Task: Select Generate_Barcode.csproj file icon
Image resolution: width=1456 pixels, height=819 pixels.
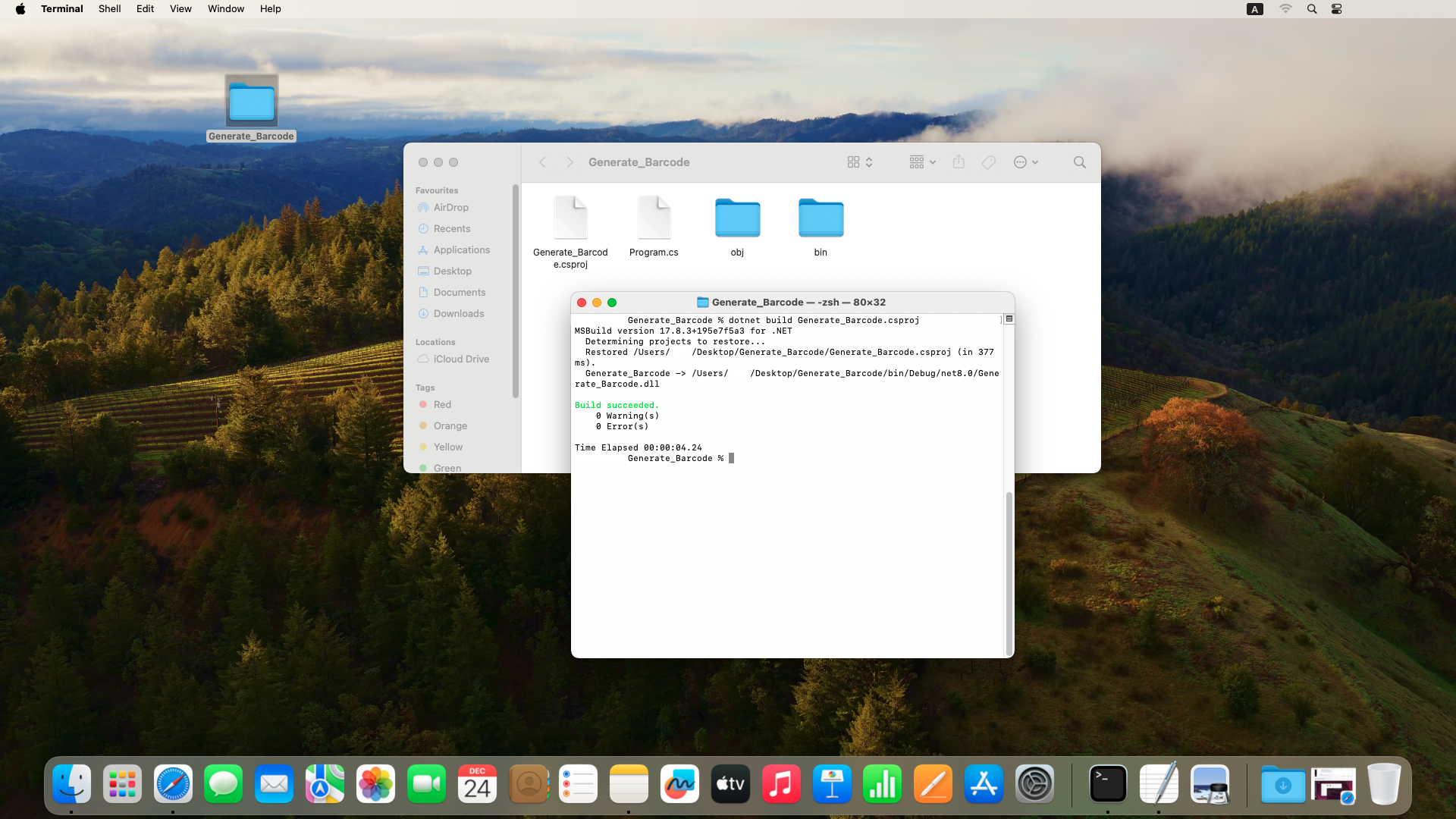Action: [570, 218]
